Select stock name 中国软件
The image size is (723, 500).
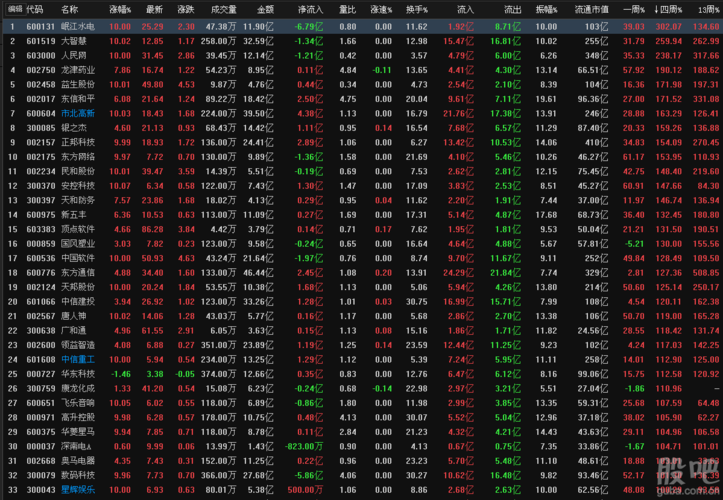point(78,258)
